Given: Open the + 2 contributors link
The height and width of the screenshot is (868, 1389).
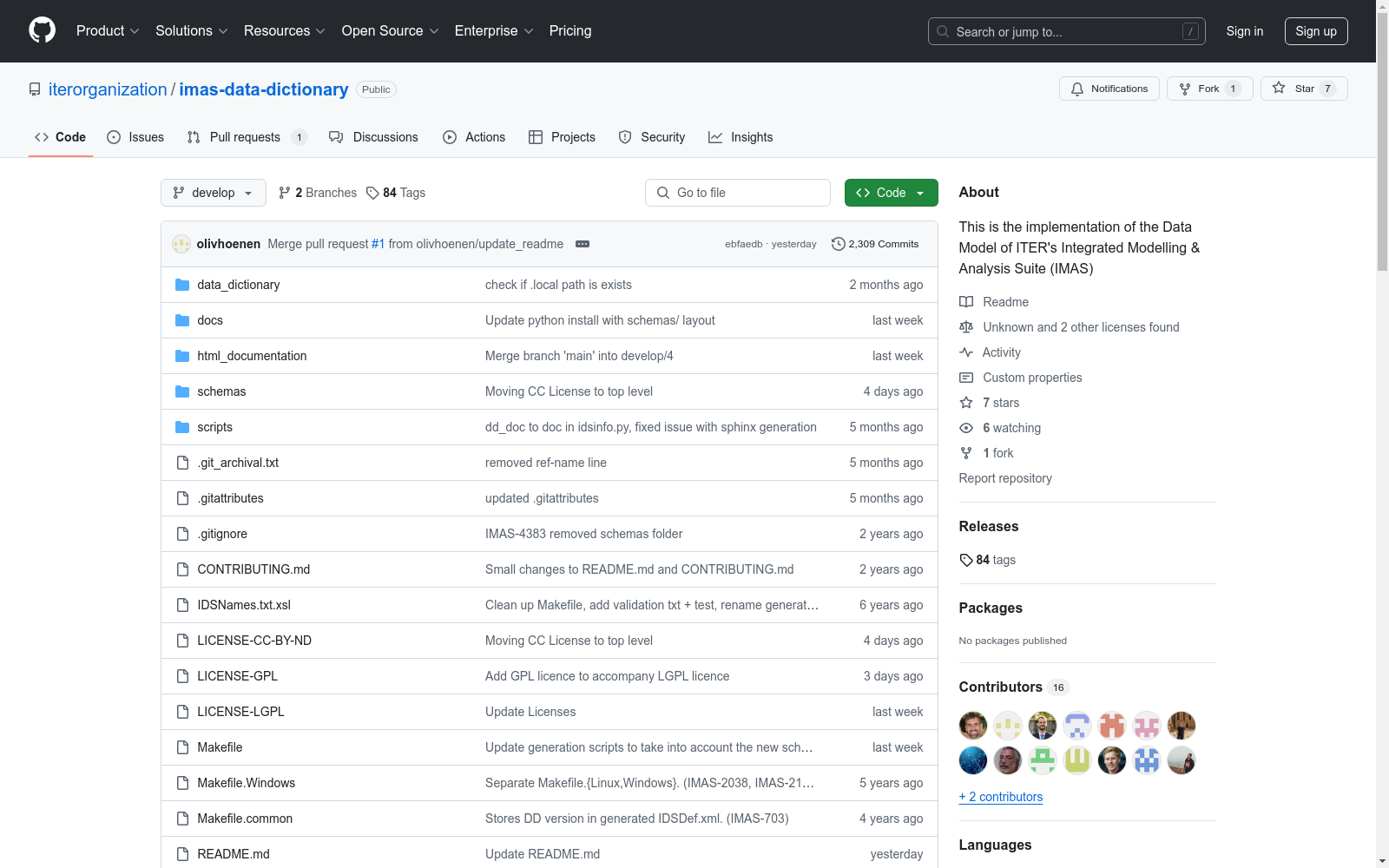Looking at the screenshot, I should (x=1001, y=797).
